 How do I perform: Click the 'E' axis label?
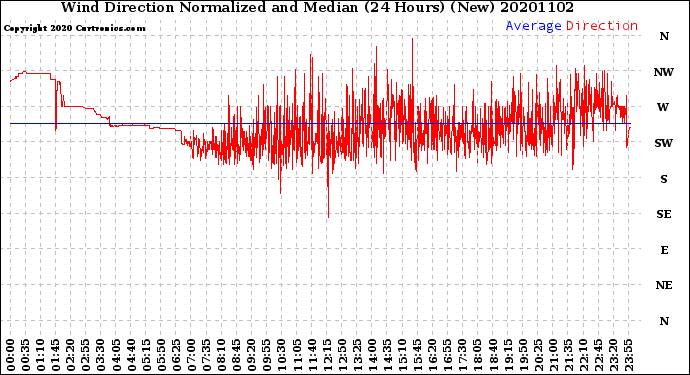pos(664,250)
